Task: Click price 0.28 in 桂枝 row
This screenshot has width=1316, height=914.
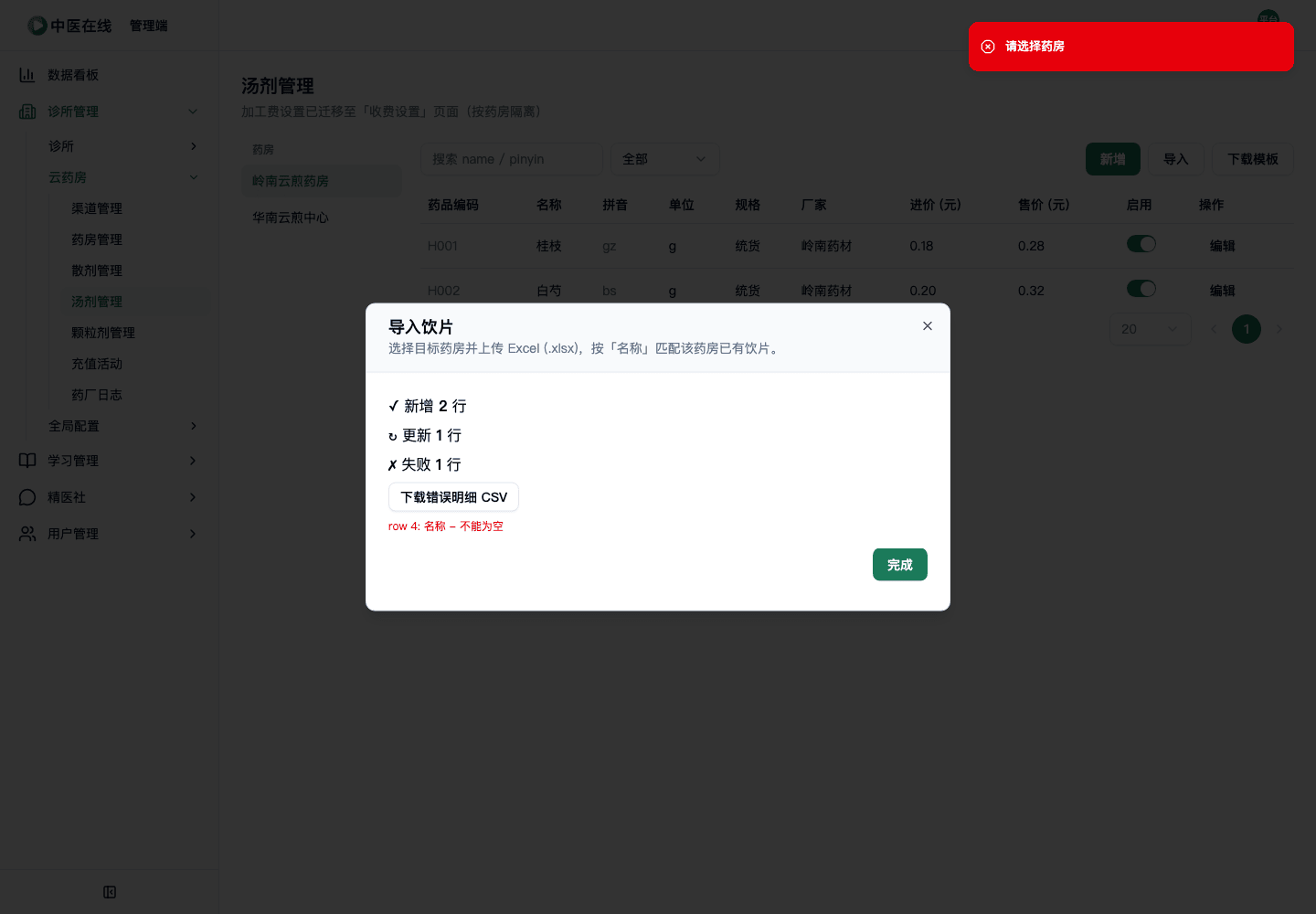Action: pos(1031,246)
